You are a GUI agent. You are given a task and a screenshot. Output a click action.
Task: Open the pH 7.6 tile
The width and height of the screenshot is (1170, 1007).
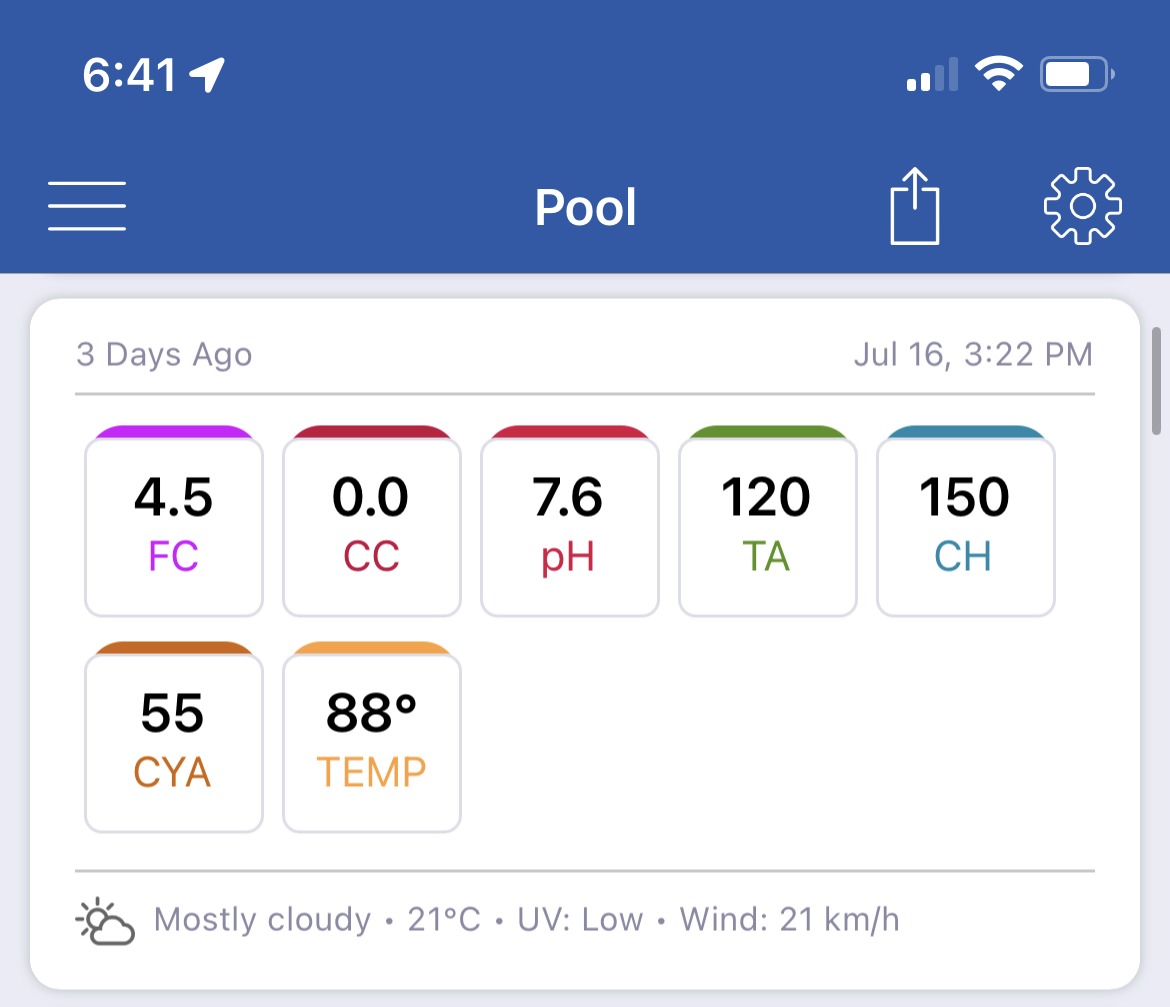tap(570, 521)
